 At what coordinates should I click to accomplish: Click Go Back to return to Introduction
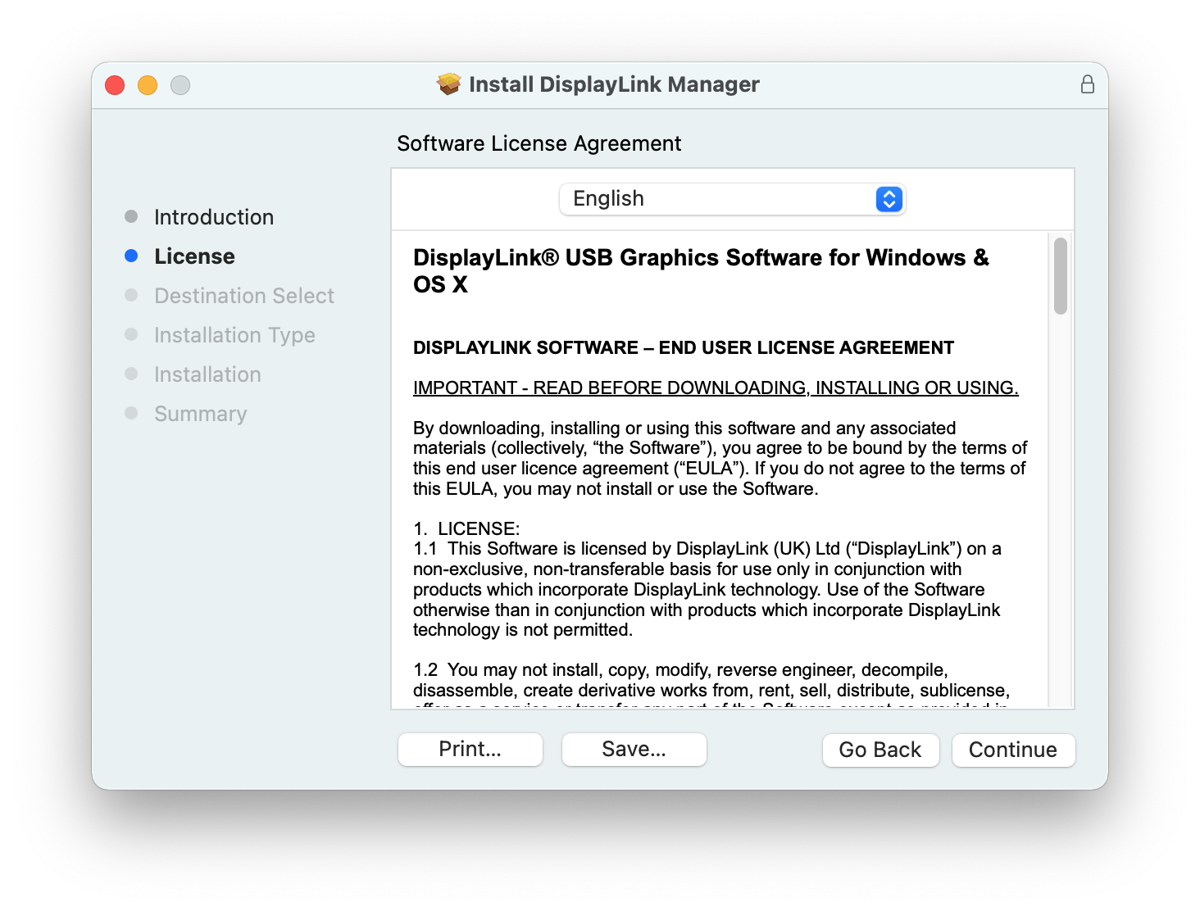click(x=880, y=749)
